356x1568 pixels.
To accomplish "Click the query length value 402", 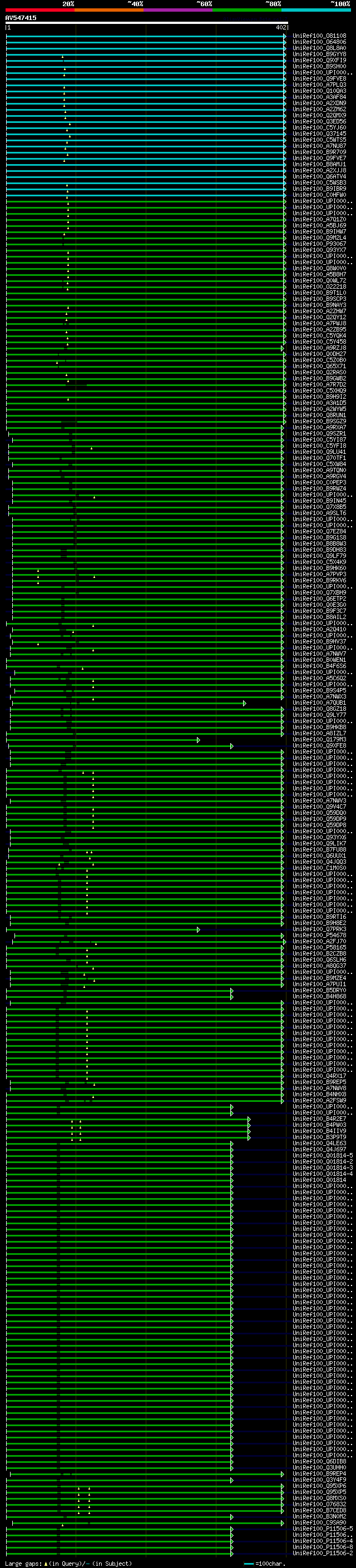I will tap(281, 27).
